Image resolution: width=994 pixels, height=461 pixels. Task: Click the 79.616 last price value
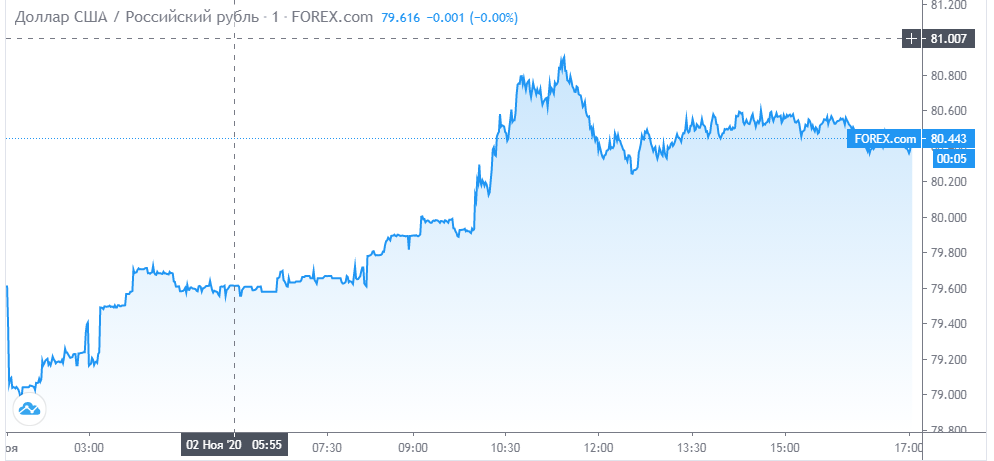(x=401, y=18)
